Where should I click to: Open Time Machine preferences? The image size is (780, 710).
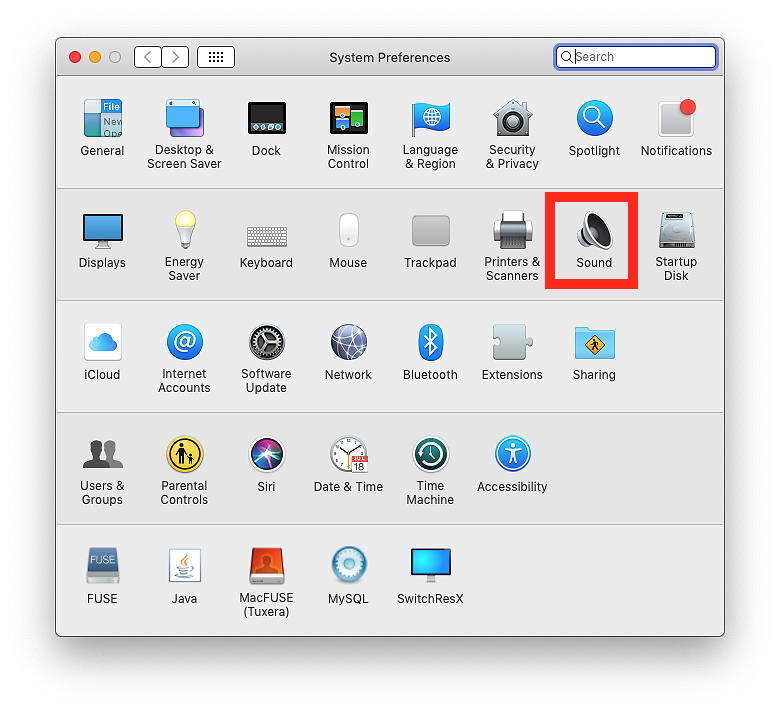(430, 470)
